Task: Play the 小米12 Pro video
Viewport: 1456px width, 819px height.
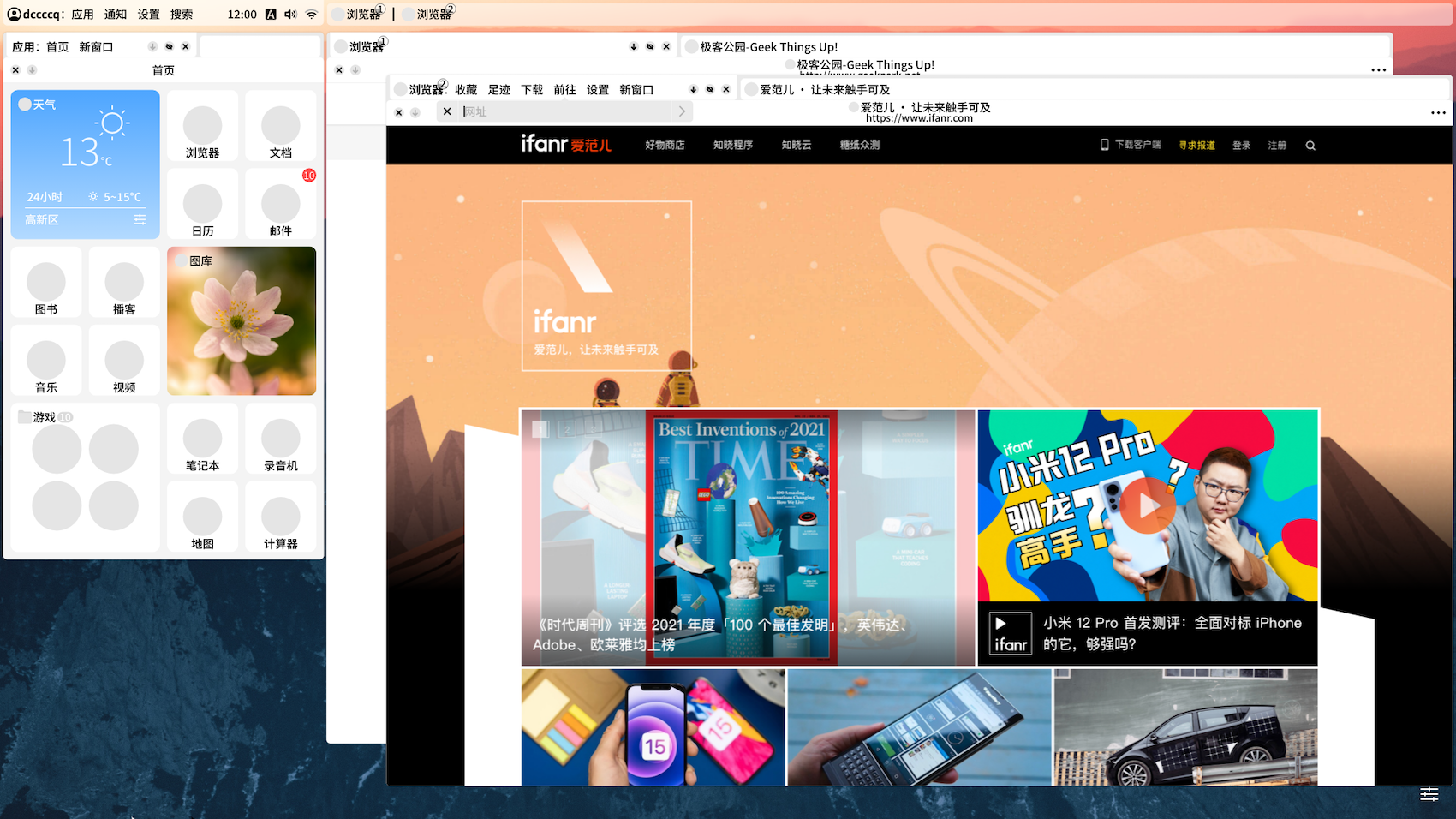Action: point(1148,505)
